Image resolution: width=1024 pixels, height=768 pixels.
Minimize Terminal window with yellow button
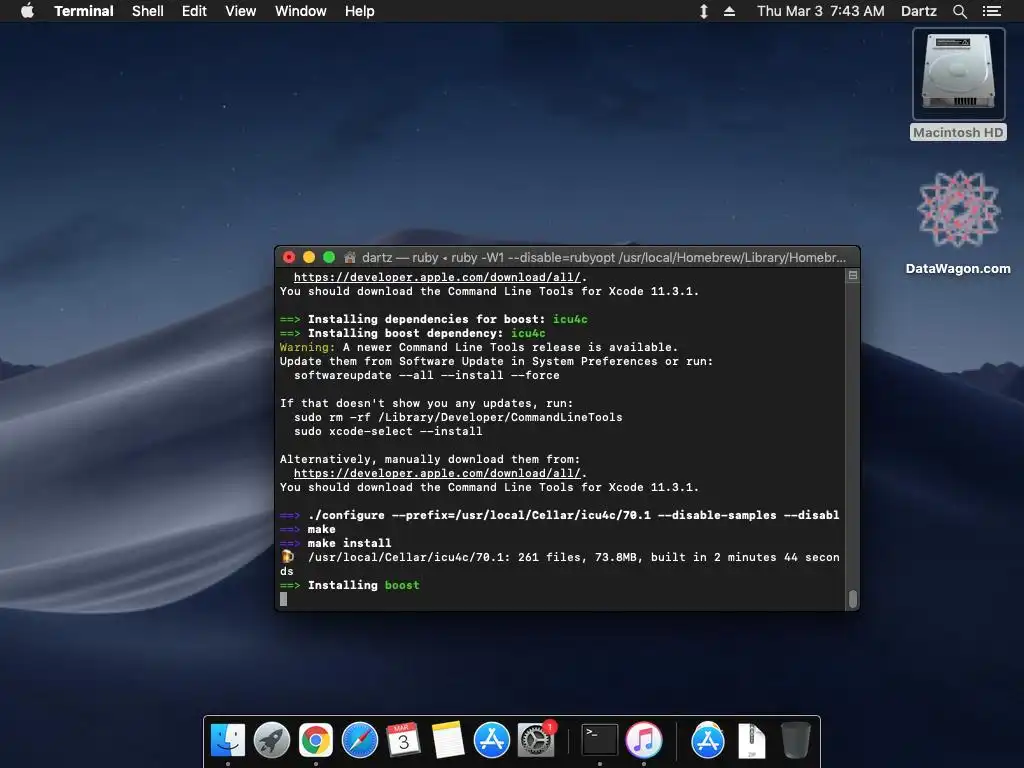tap(309, 257)
